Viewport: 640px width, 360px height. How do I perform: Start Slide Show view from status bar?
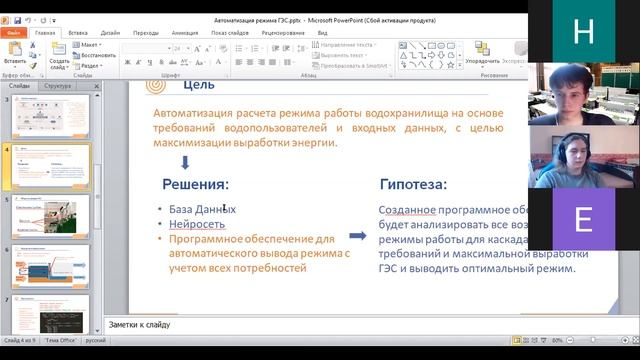543,340
